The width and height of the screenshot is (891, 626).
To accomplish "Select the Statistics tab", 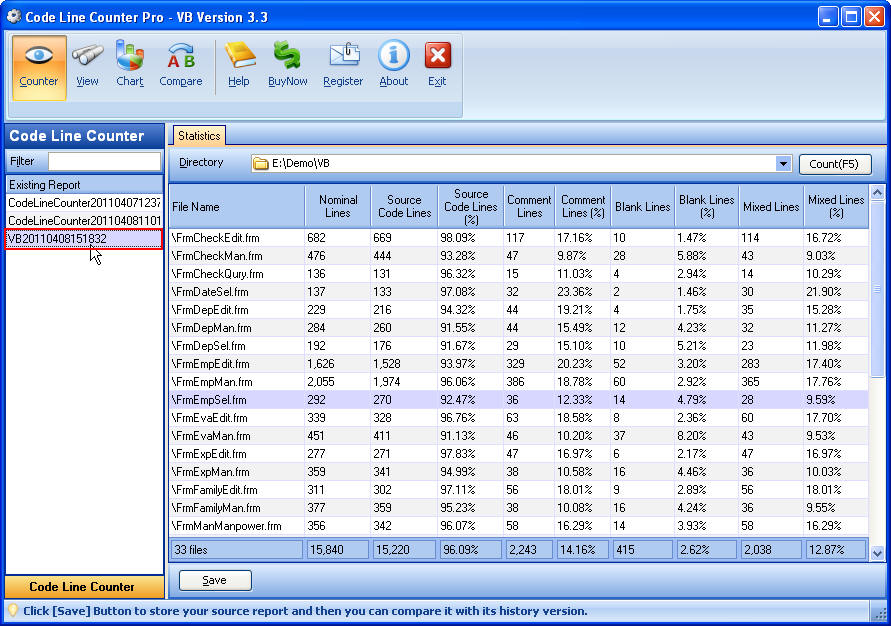I will point(199,136).
